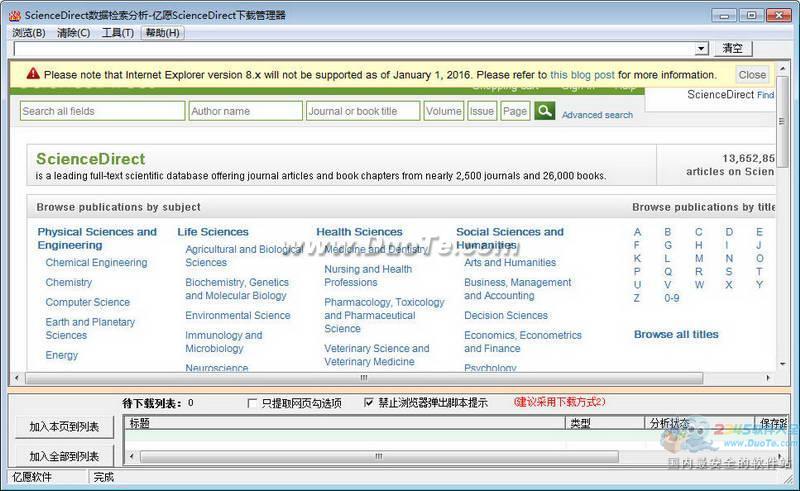The height and width of the screenshot is (491, 800).
Task: Open Economics, Econometrics and Finance link
Action: coord(523,342)
